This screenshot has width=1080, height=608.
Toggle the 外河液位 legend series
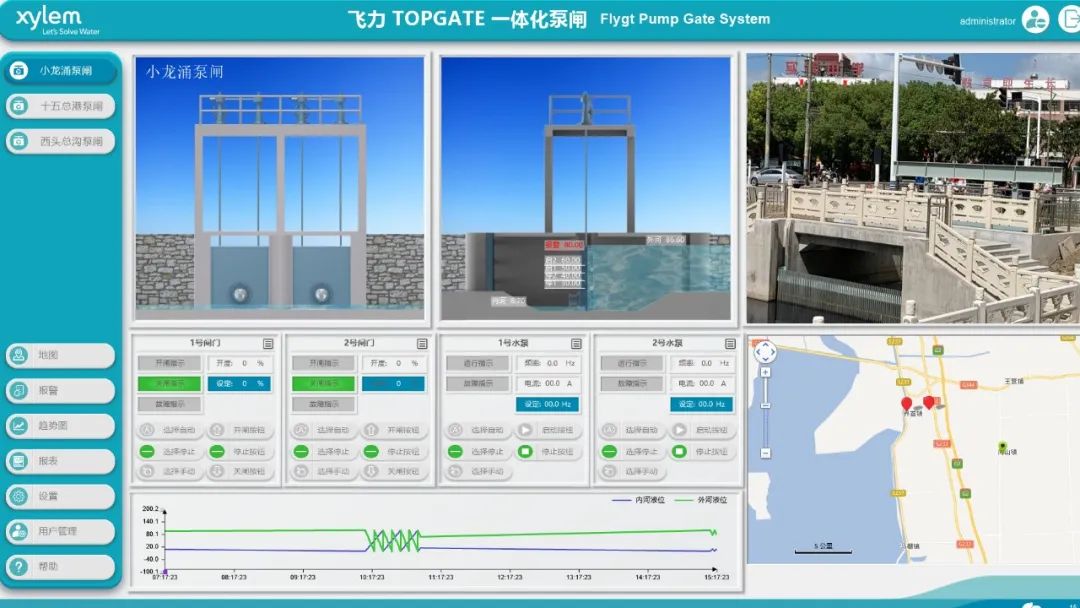pyautogui.click(x=701, y=500)
